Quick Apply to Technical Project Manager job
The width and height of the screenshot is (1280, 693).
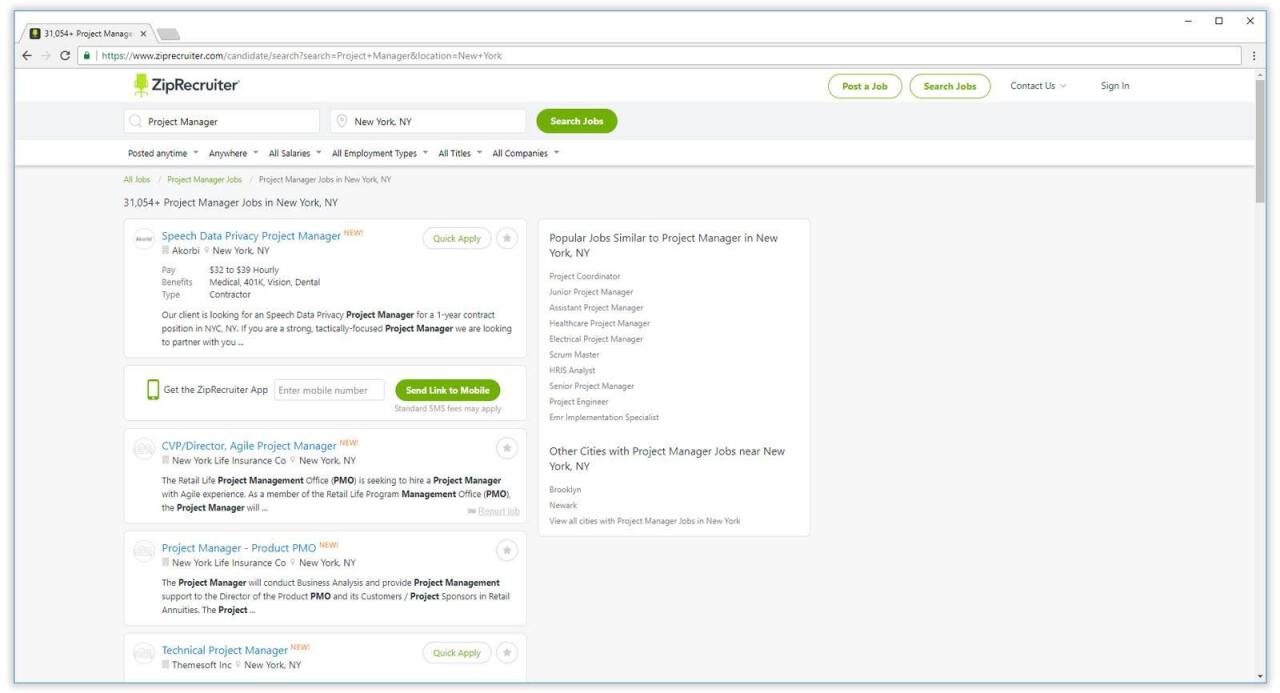click(457, 653)
